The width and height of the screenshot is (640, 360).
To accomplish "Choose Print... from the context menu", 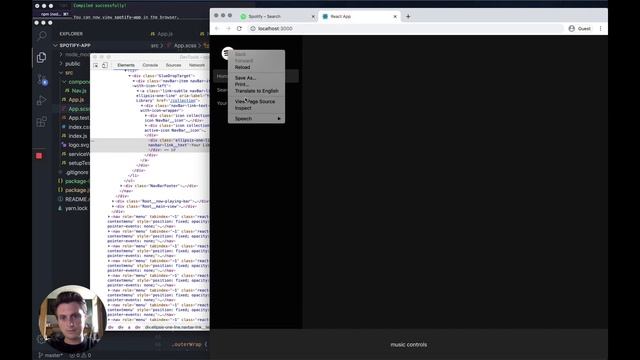I will pos(256,84).
